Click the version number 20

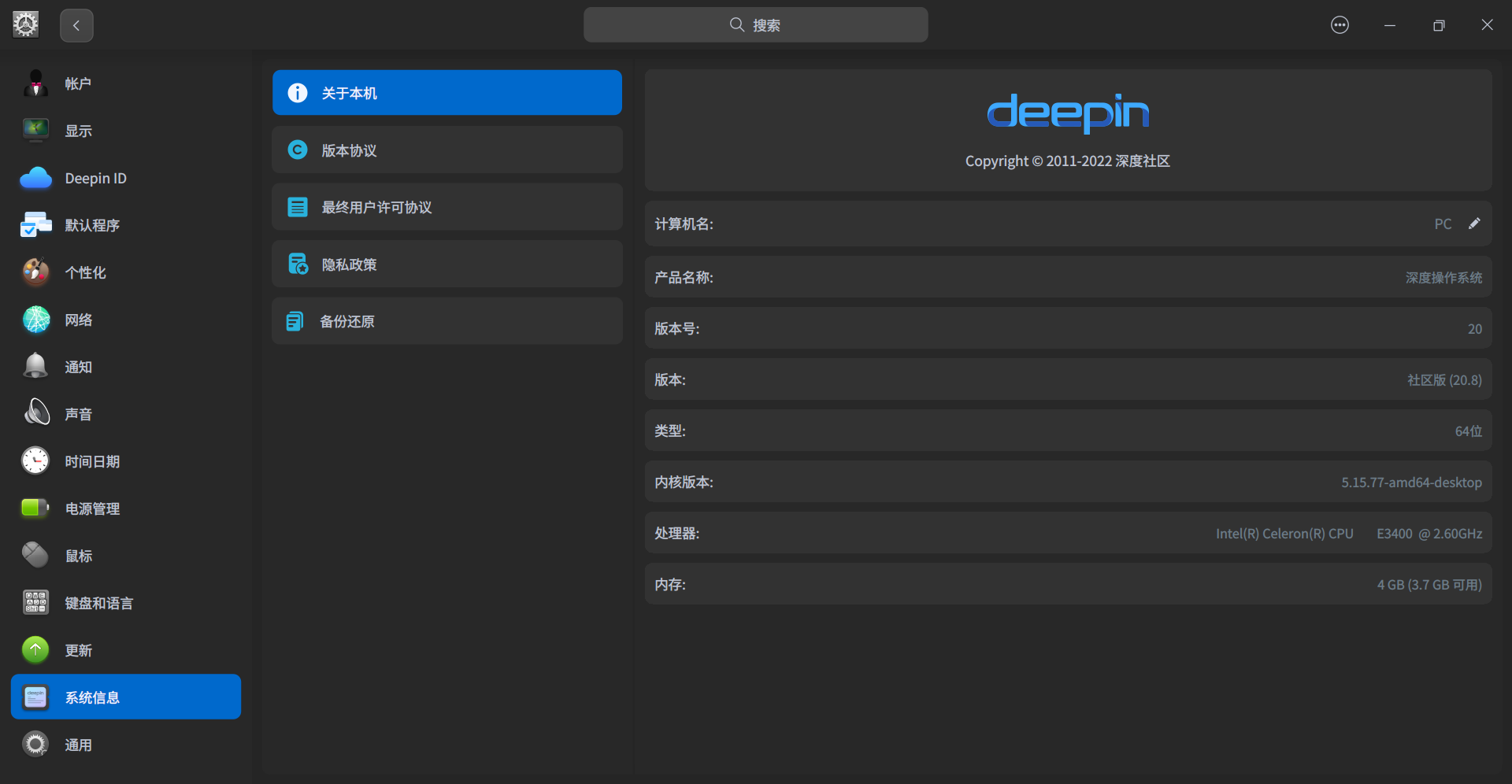[1474, 329]
